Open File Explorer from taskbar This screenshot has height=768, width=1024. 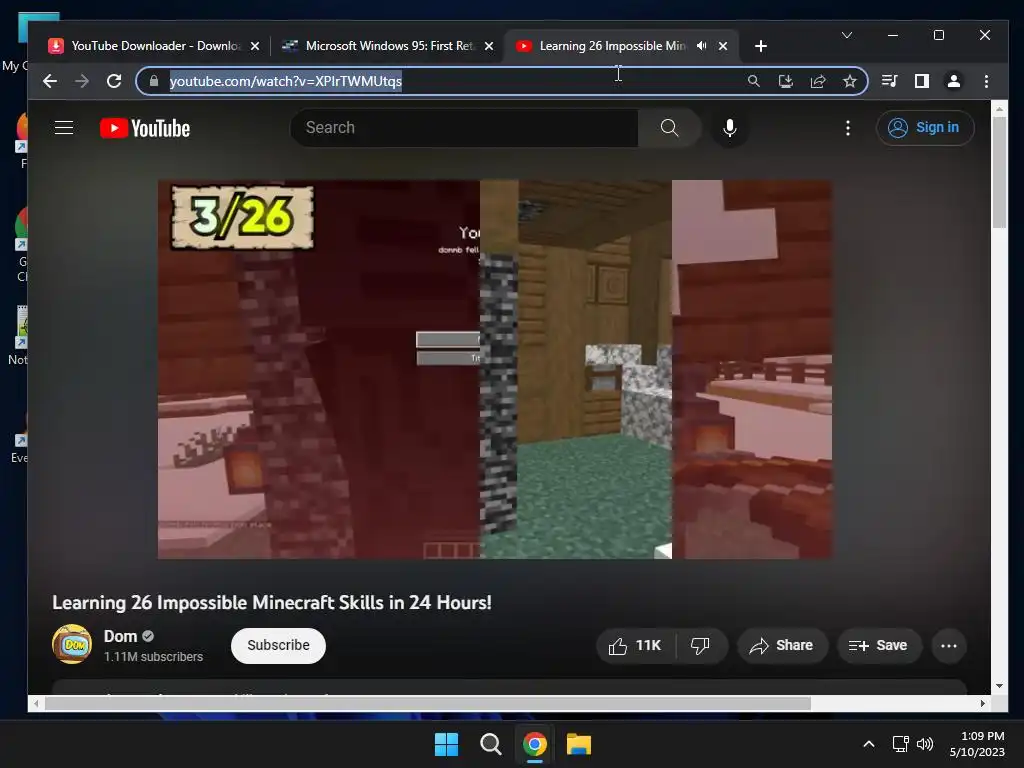(579, 744)
